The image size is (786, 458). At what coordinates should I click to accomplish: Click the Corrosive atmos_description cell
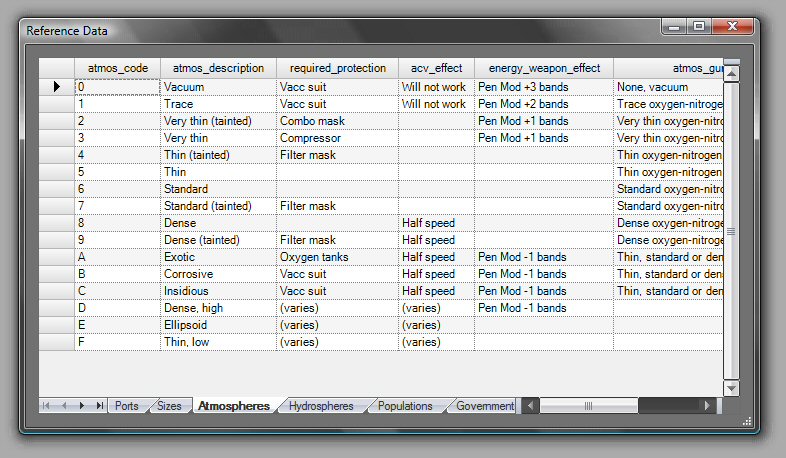(218, 274)
